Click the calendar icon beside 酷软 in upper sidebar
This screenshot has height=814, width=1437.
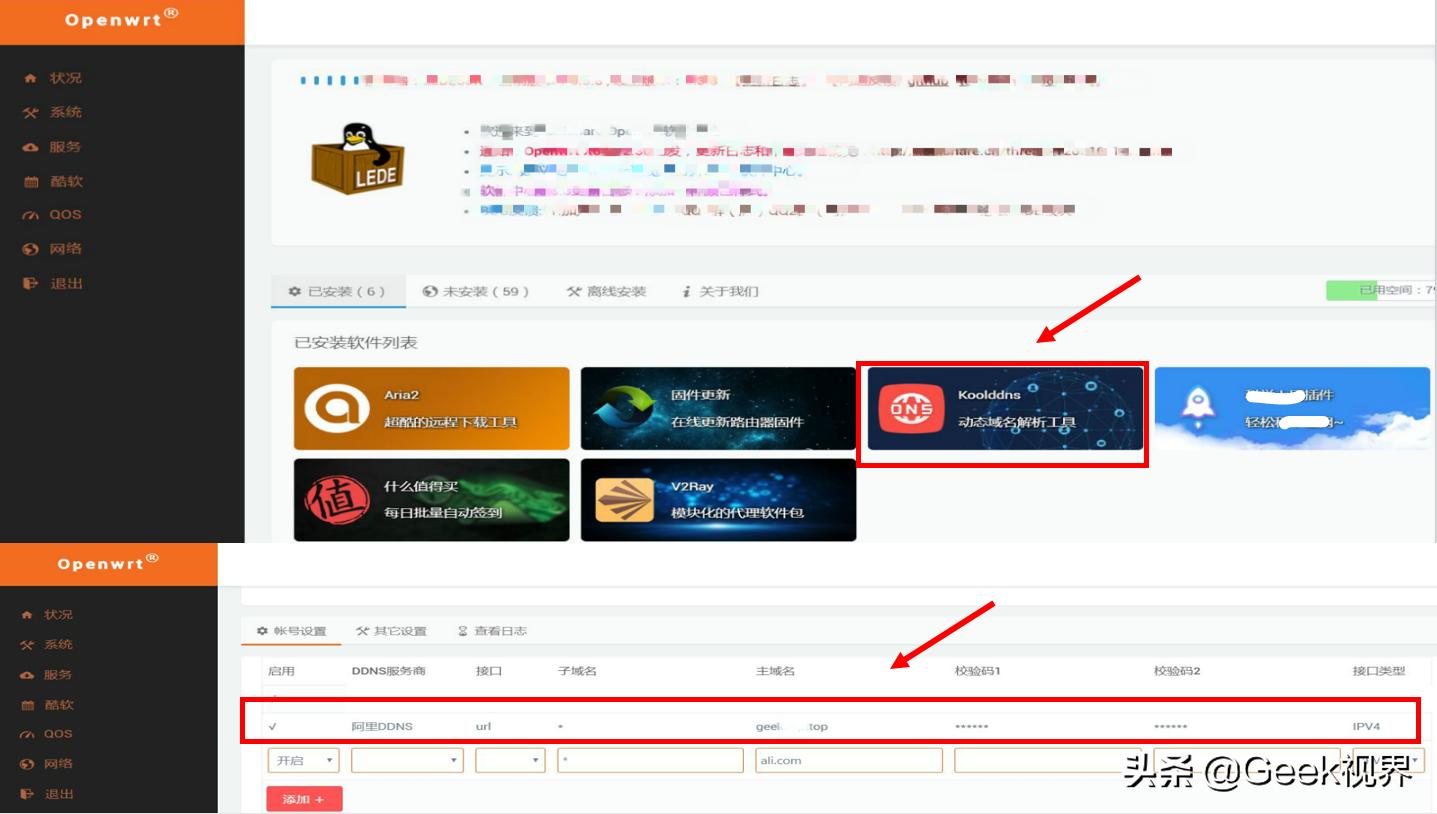click(30, 182)
